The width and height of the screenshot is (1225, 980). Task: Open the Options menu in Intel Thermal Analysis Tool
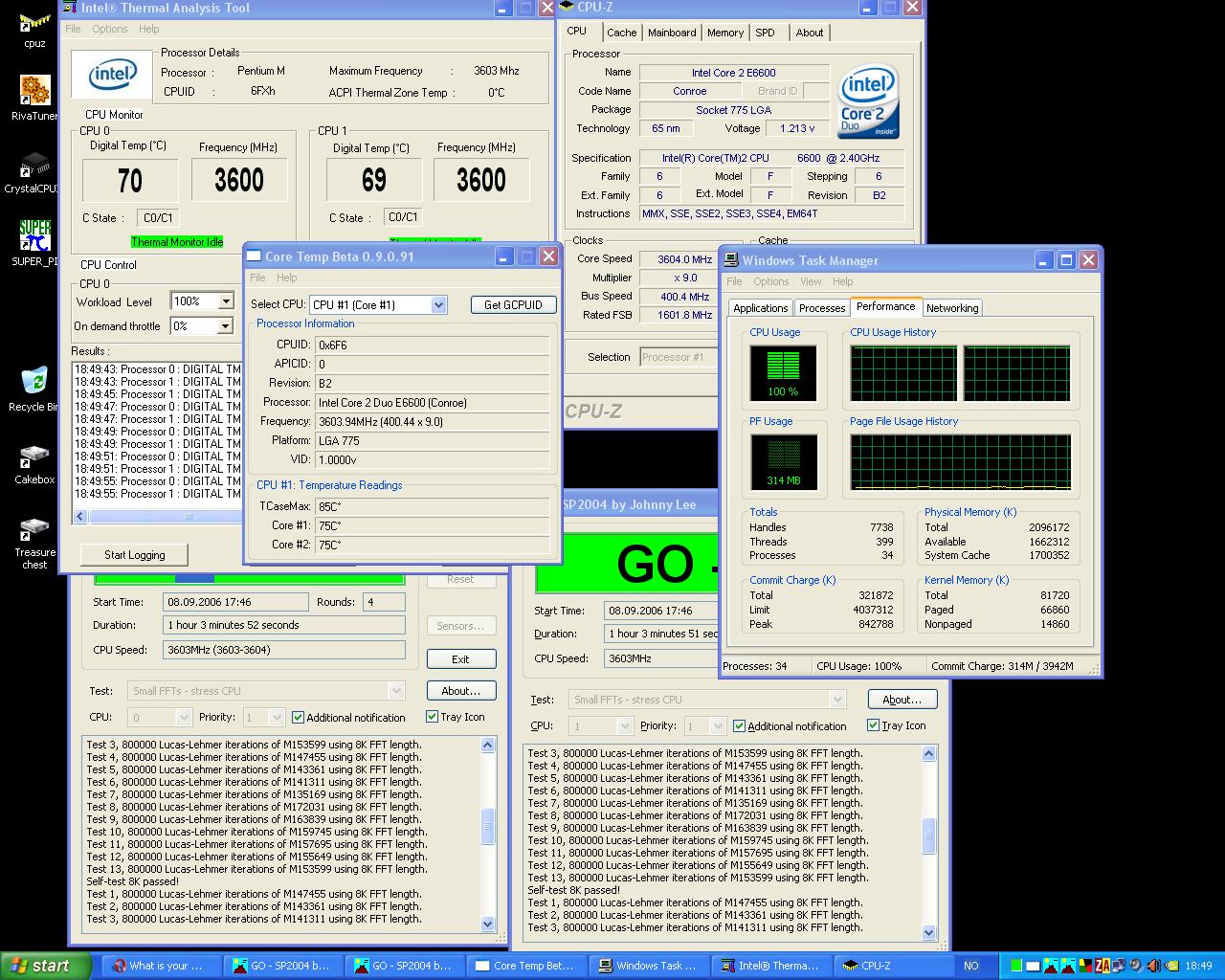click(110, 29)
